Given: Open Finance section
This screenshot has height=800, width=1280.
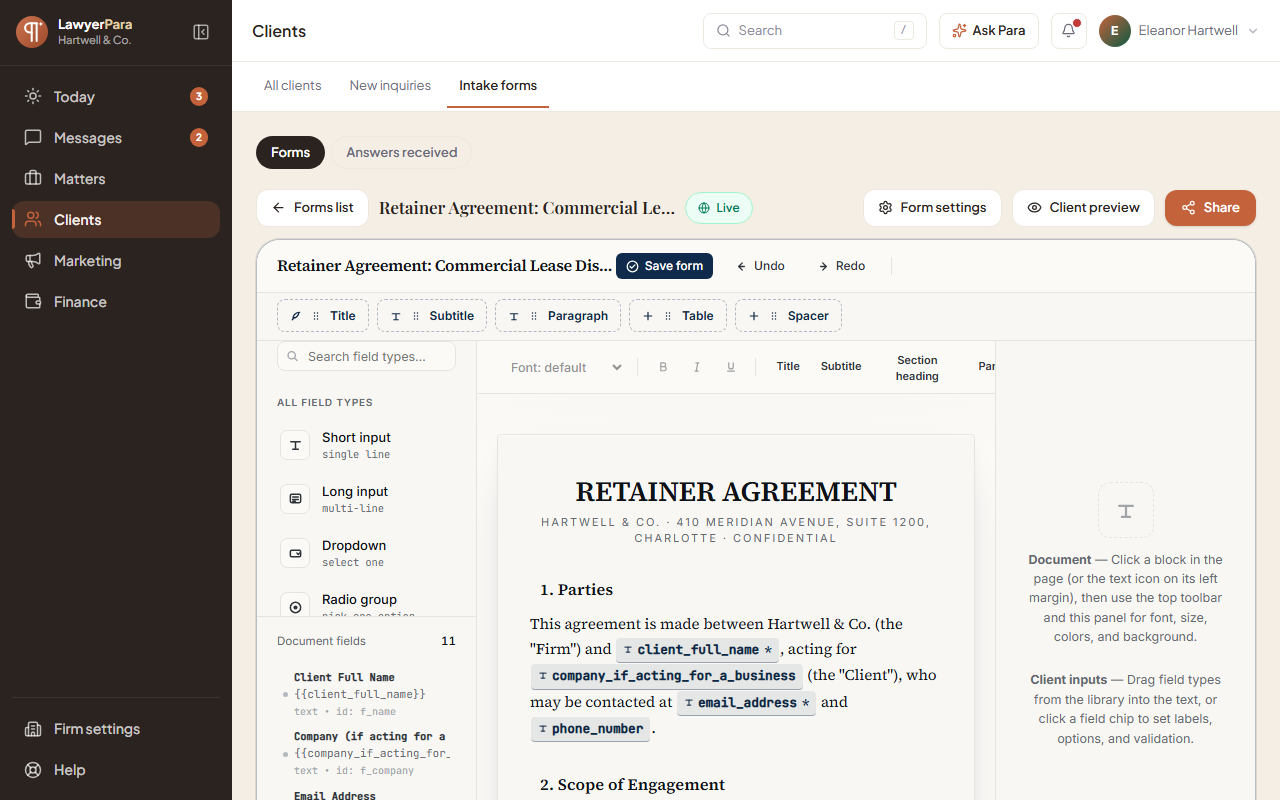Looking at the screenshot, I should click(x=116, y=302).
